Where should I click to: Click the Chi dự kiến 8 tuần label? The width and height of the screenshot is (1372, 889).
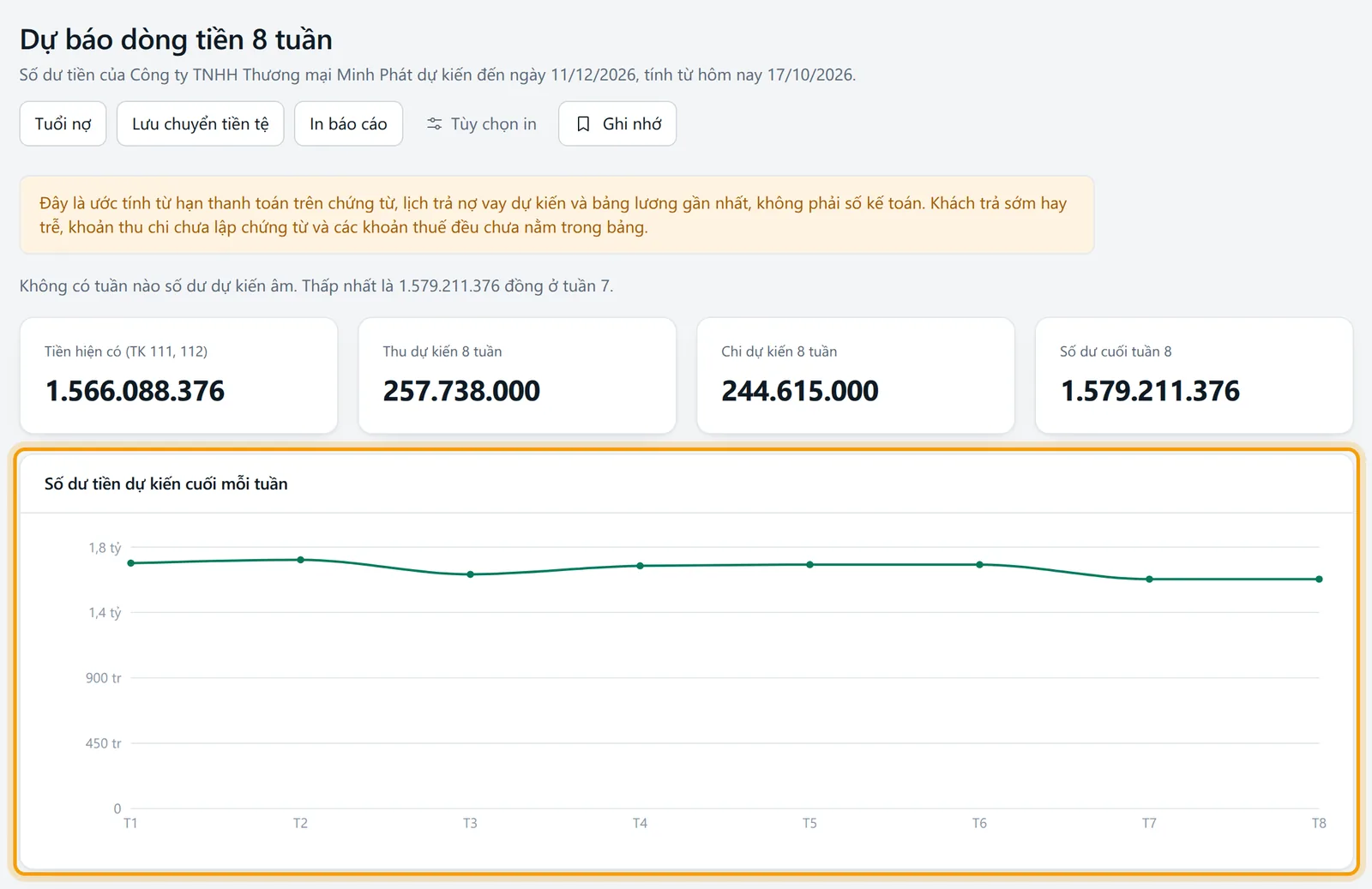[779, 351]
